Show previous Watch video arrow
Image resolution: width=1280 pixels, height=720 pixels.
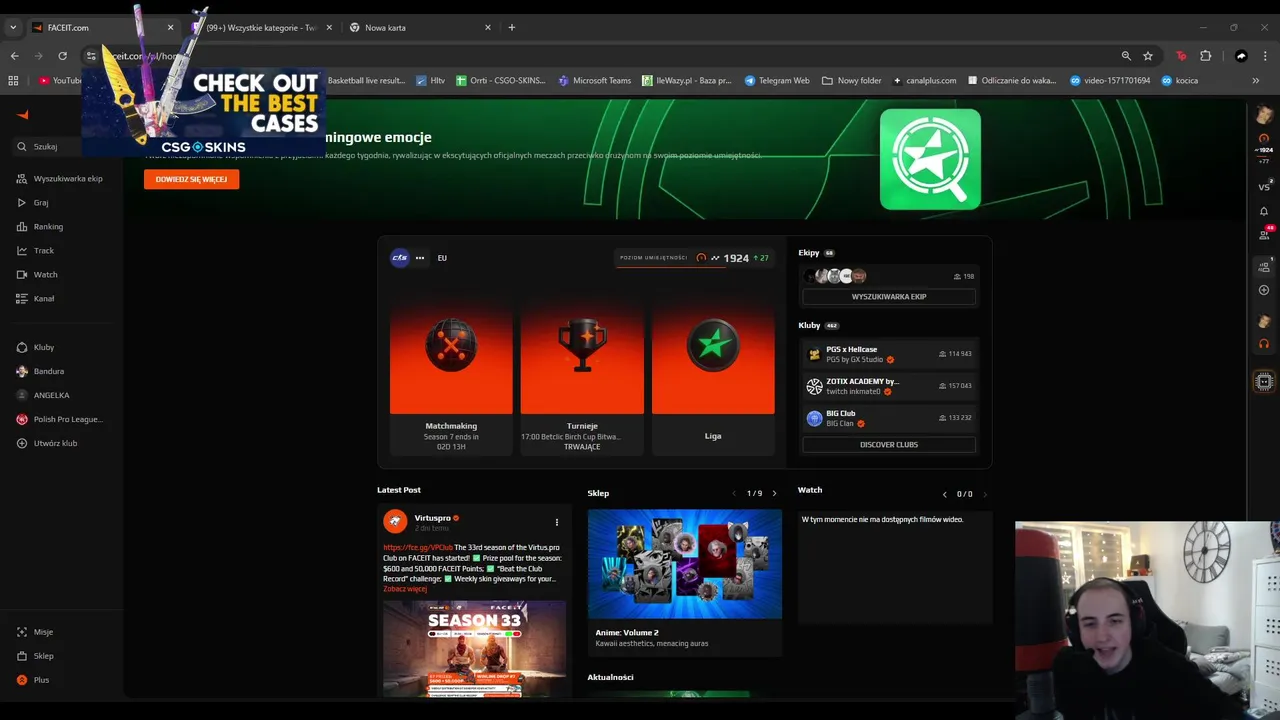click(944, 494)
